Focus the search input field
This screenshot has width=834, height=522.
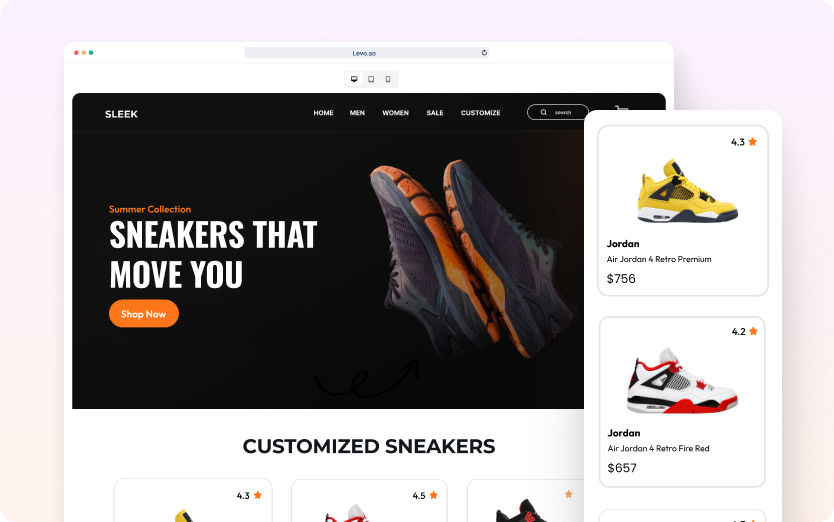(557, 112)
